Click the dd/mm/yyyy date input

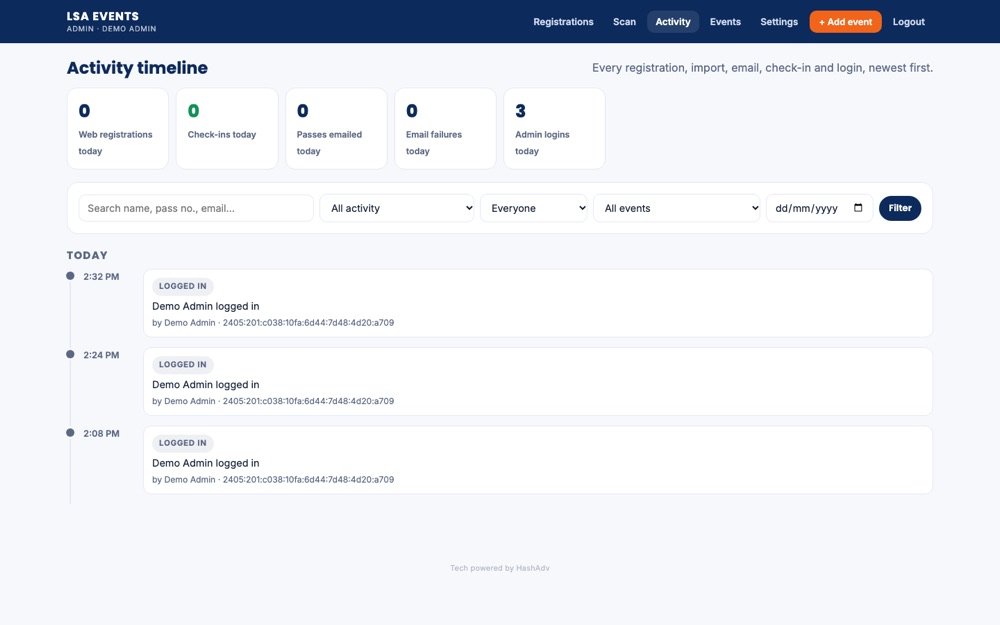pos(819,208)
